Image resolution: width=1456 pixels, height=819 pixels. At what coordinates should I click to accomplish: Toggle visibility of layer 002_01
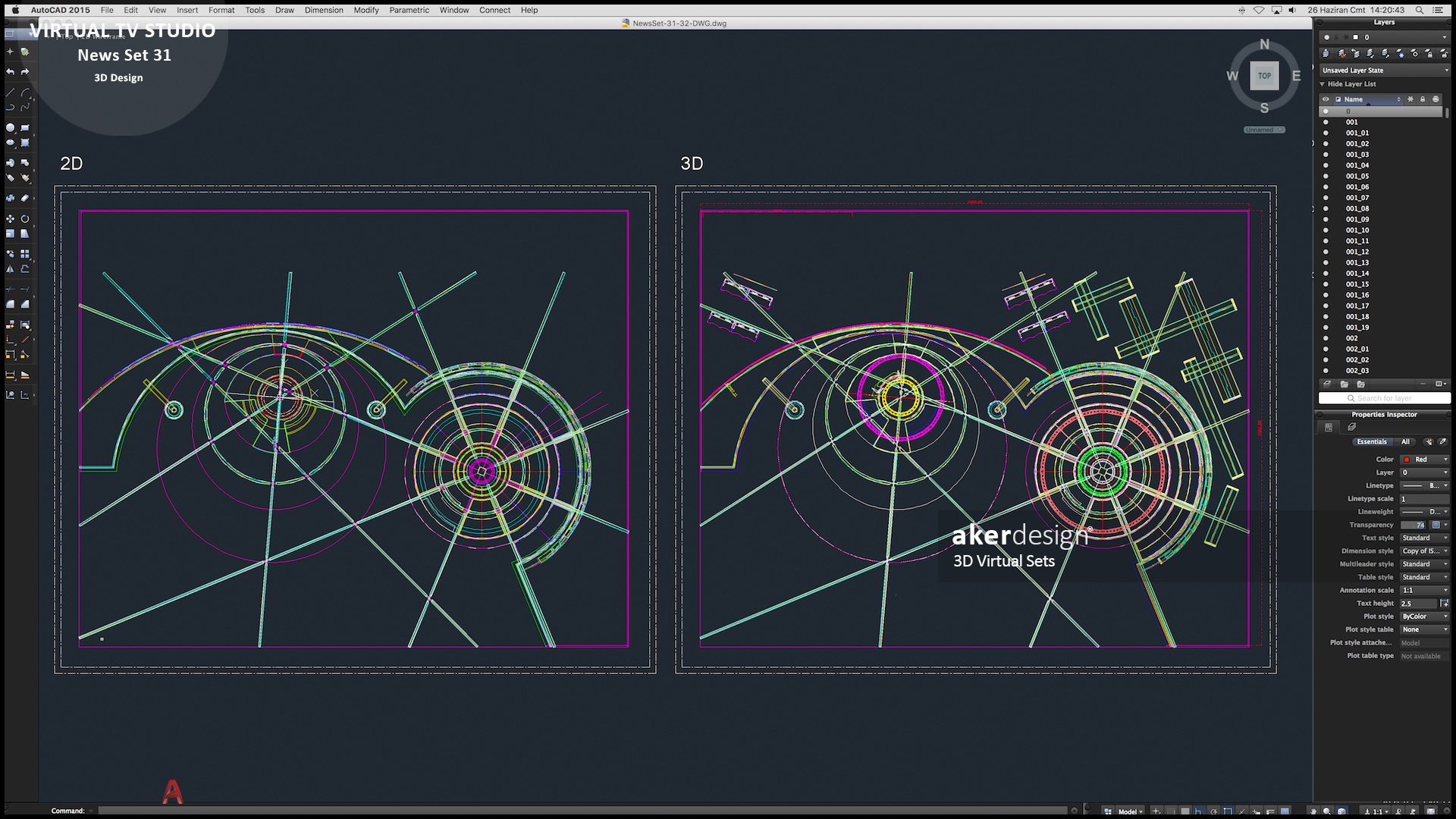[1326, 350]
